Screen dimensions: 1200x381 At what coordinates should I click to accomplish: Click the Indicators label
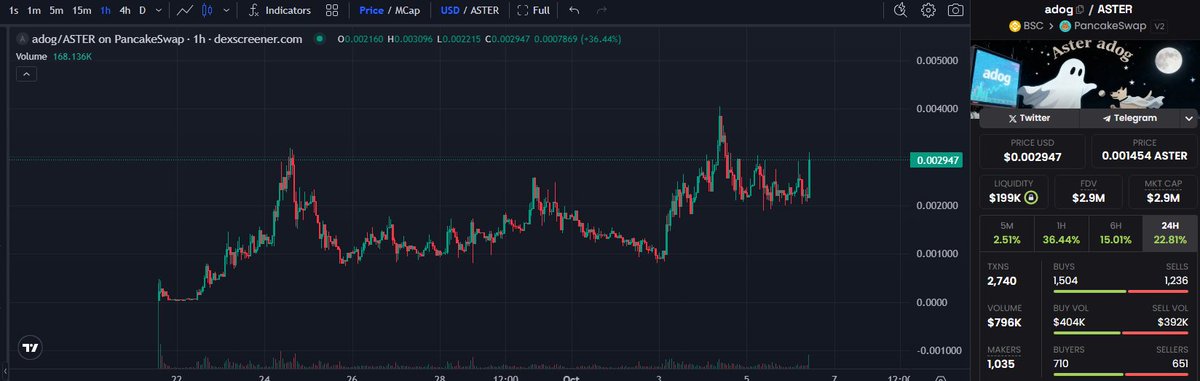click(288, 11)
